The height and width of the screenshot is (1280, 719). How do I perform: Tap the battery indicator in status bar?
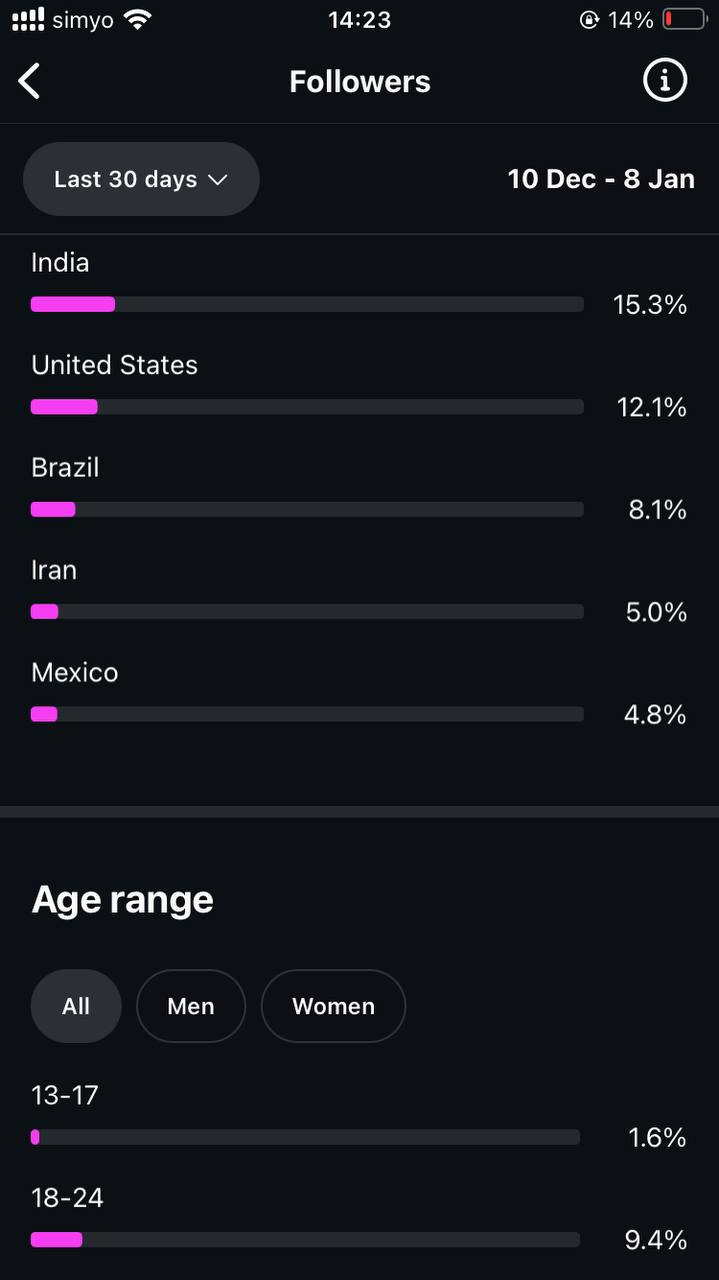coord(685,20)
